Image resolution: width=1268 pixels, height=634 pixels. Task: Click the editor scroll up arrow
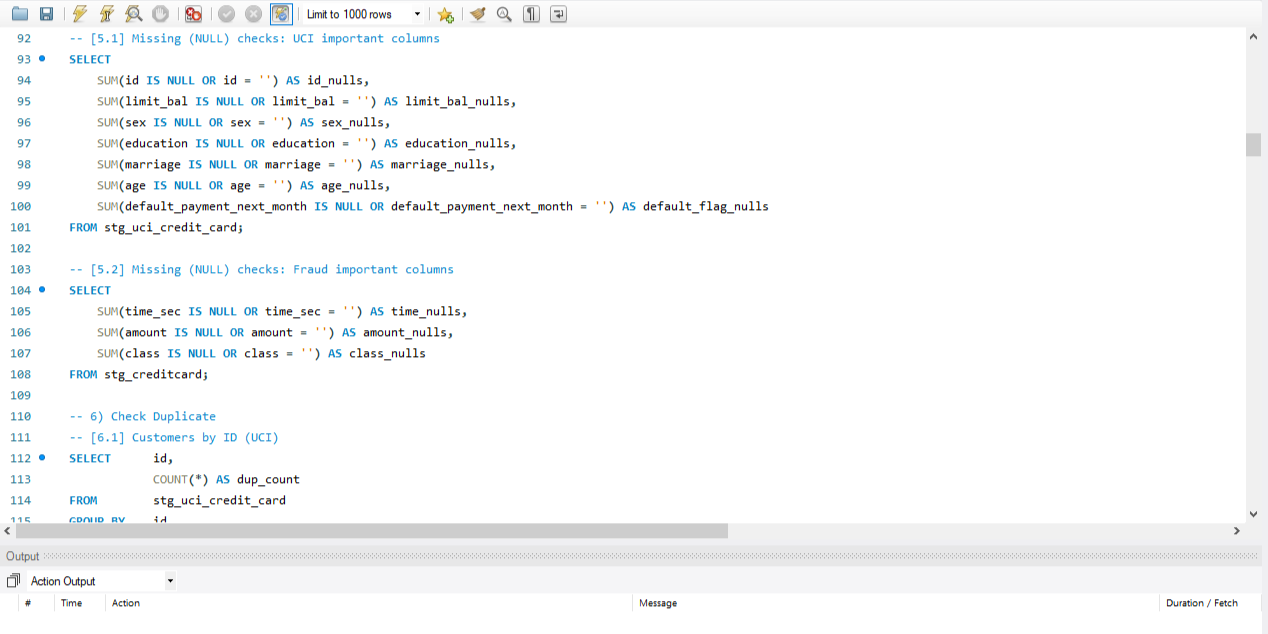coord(1253,37)
